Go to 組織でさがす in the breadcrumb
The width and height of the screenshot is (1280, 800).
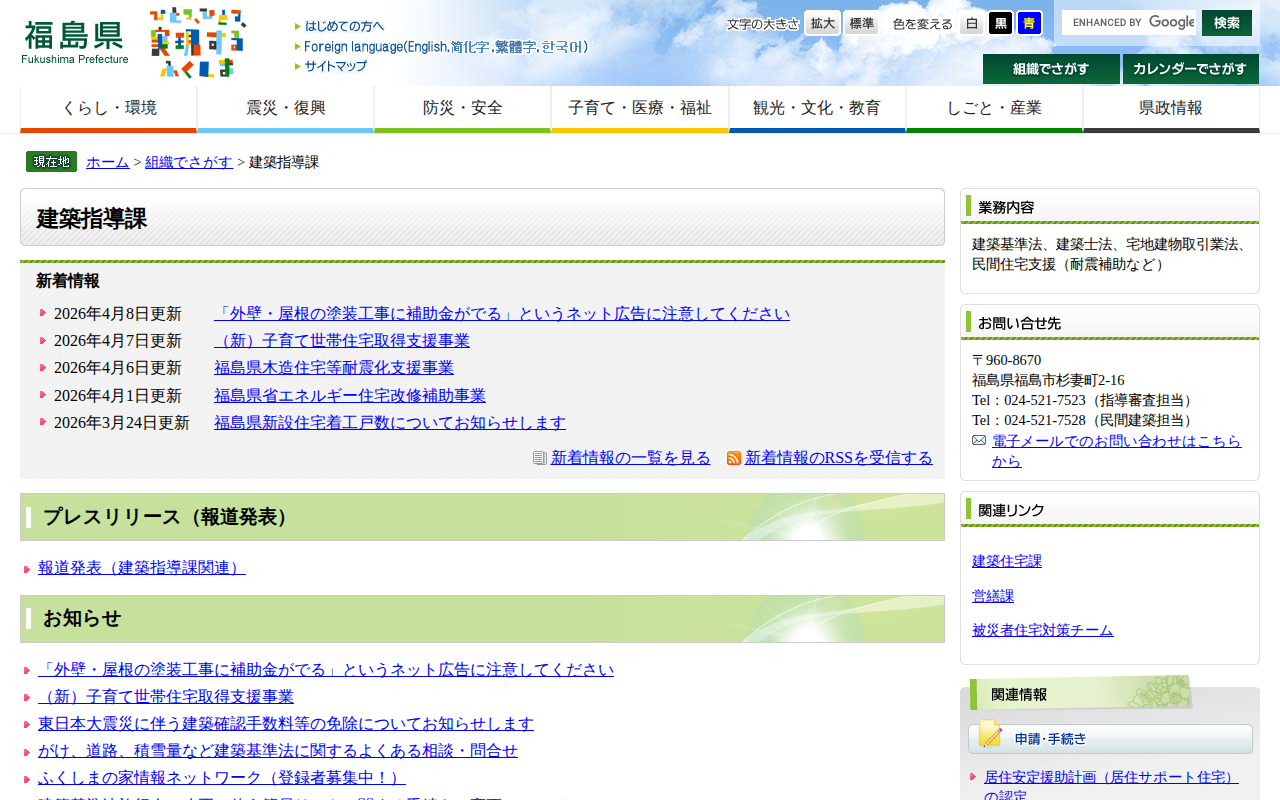point(189,162)
